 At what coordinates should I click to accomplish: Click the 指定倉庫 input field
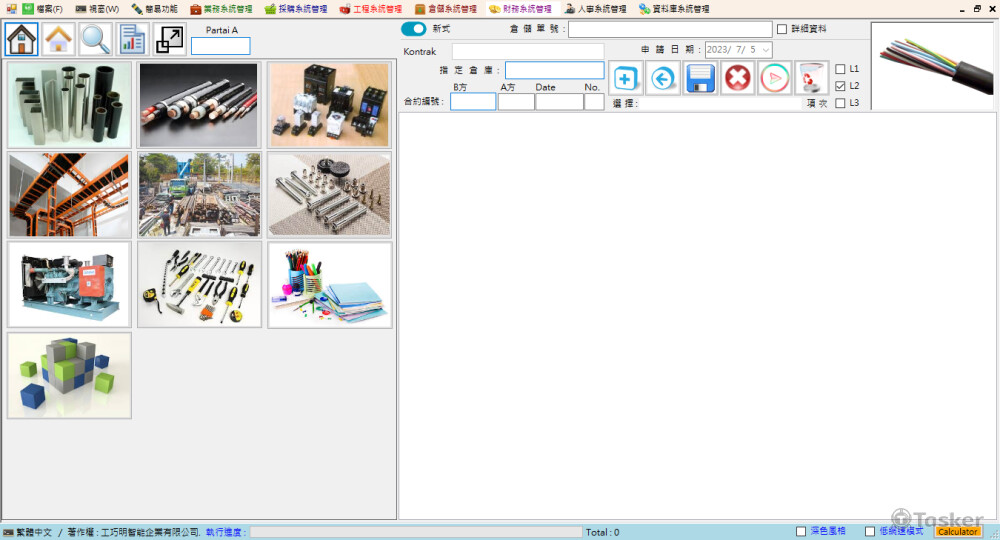point(554,70)
